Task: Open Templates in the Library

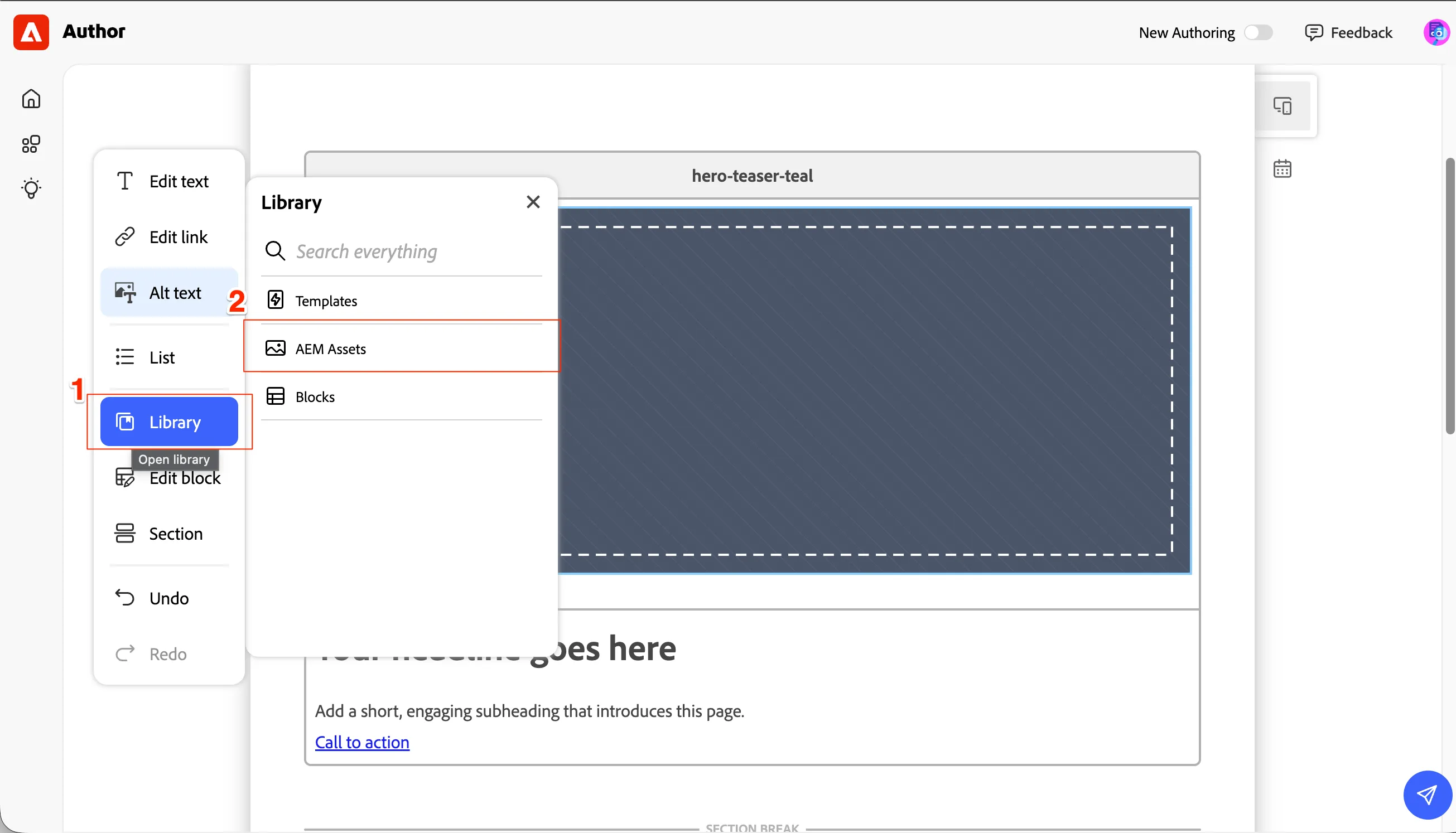Action: tap(401, 301)
